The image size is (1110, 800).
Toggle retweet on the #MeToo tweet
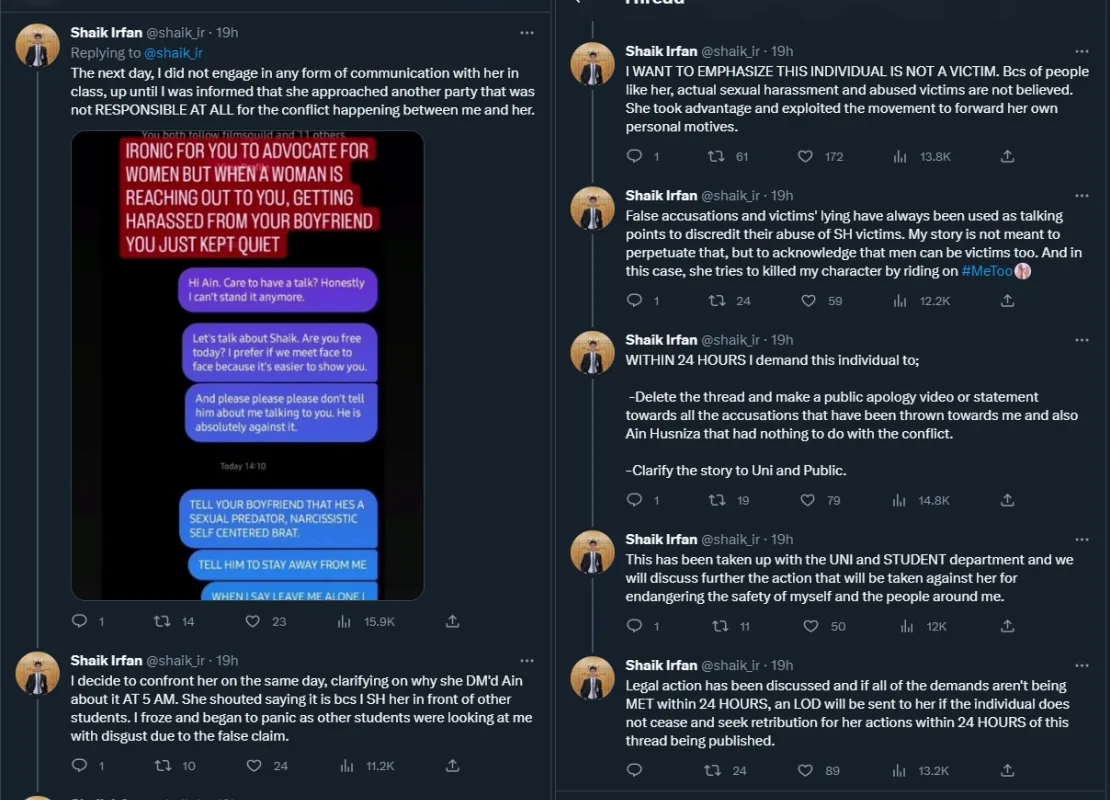(716, 300)
